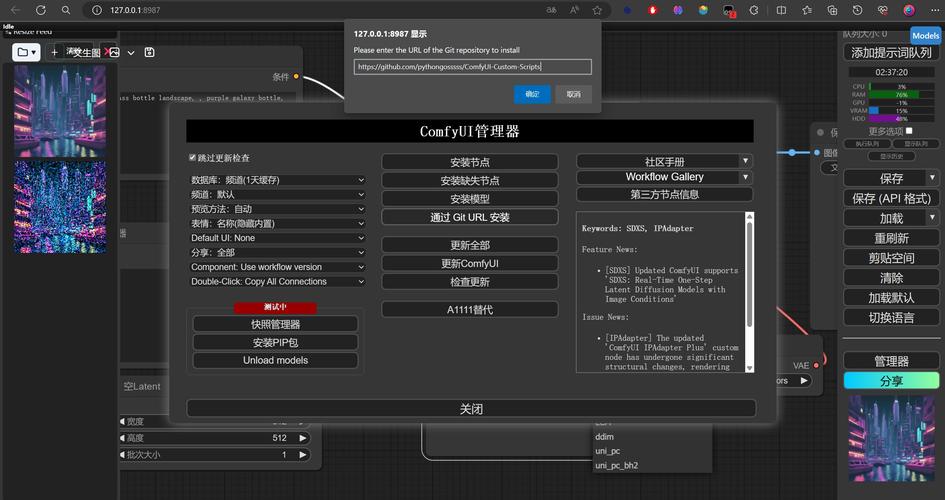This screenshot has width=945, height=500.
Task: Click the 更新ComfyUI button
Action: click(469, 263)
